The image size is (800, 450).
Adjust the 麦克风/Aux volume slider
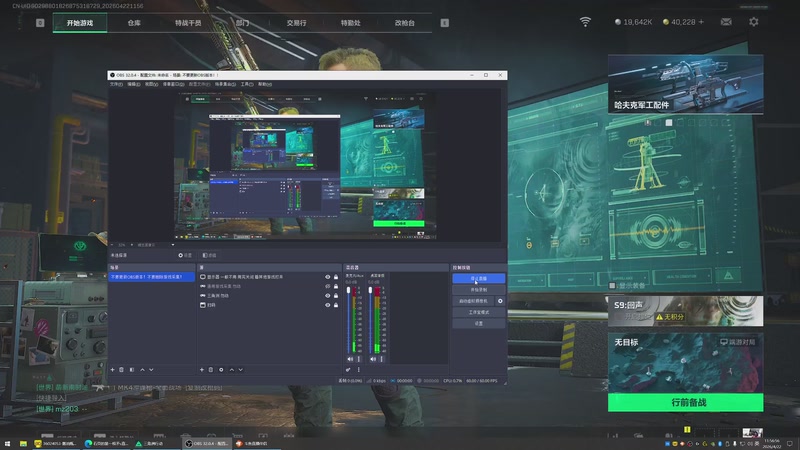click(x=348, y=319)
